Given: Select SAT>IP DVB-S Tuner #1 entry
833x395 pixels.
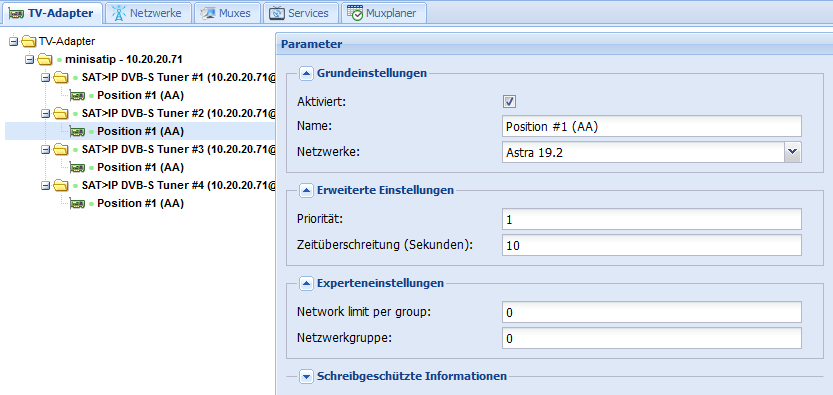Looking at the screenshot, I should tap(179, 78).
